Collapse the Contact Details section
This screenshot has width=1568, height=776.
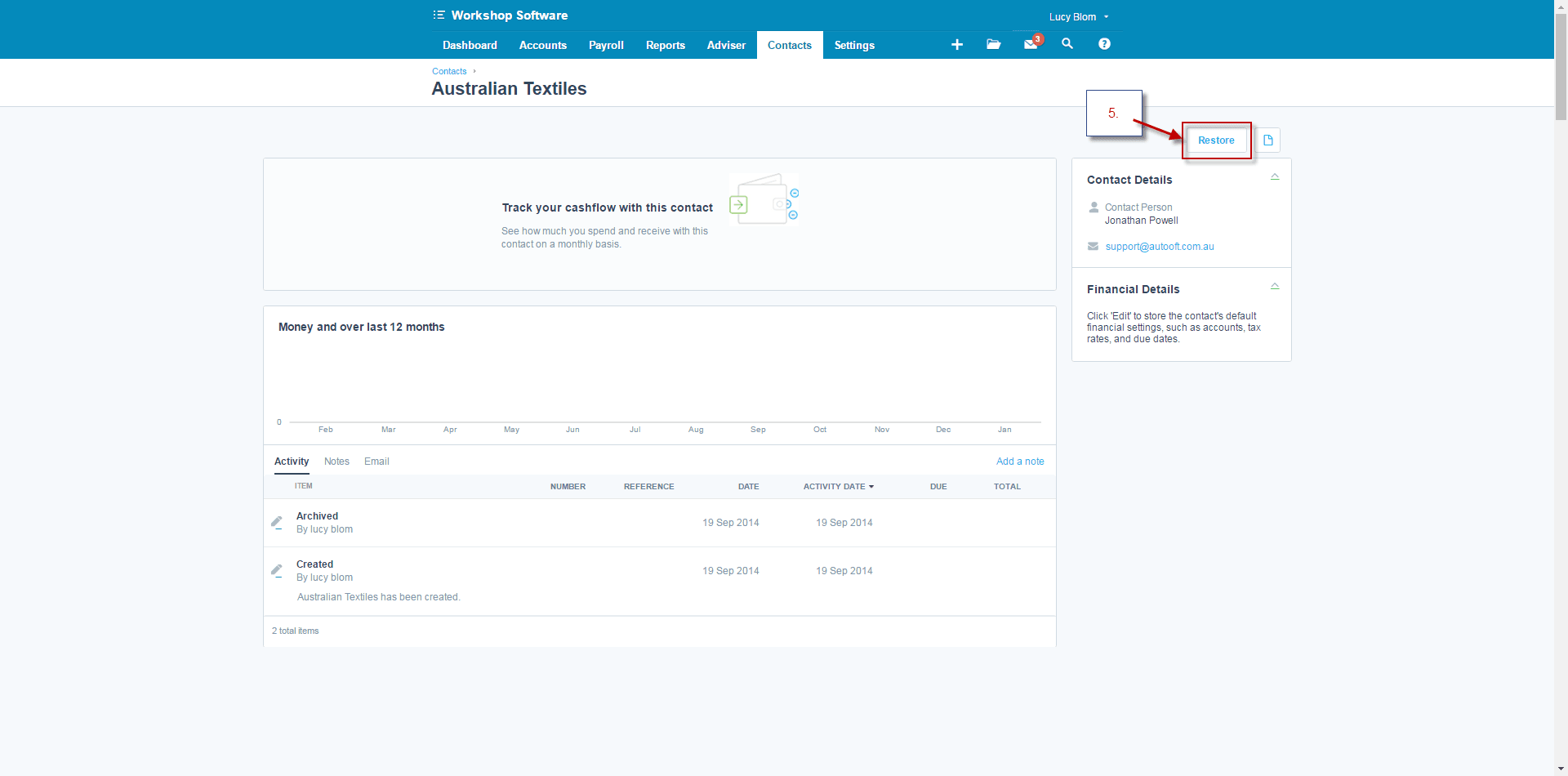click(x=1275, y=176)
